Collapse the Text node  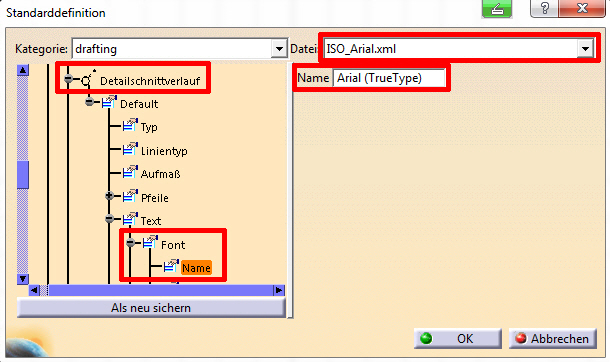pyautogui.click(x=109, y=219)
